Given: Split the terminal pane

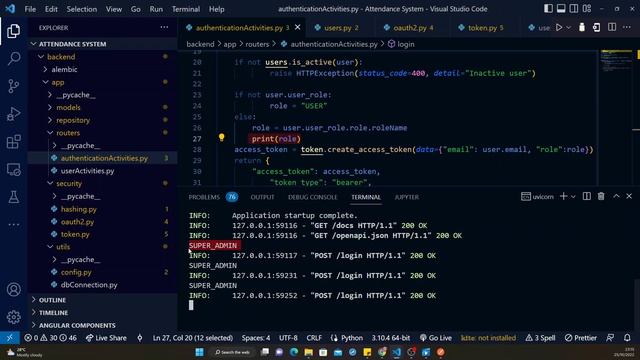Looking at the screenshot, I should click(x=587, y=196).
